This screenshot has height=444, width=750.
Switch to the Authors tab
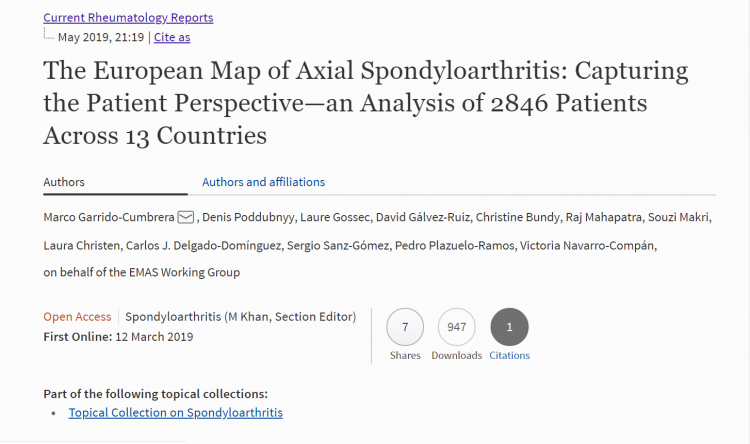click(64, 182)
